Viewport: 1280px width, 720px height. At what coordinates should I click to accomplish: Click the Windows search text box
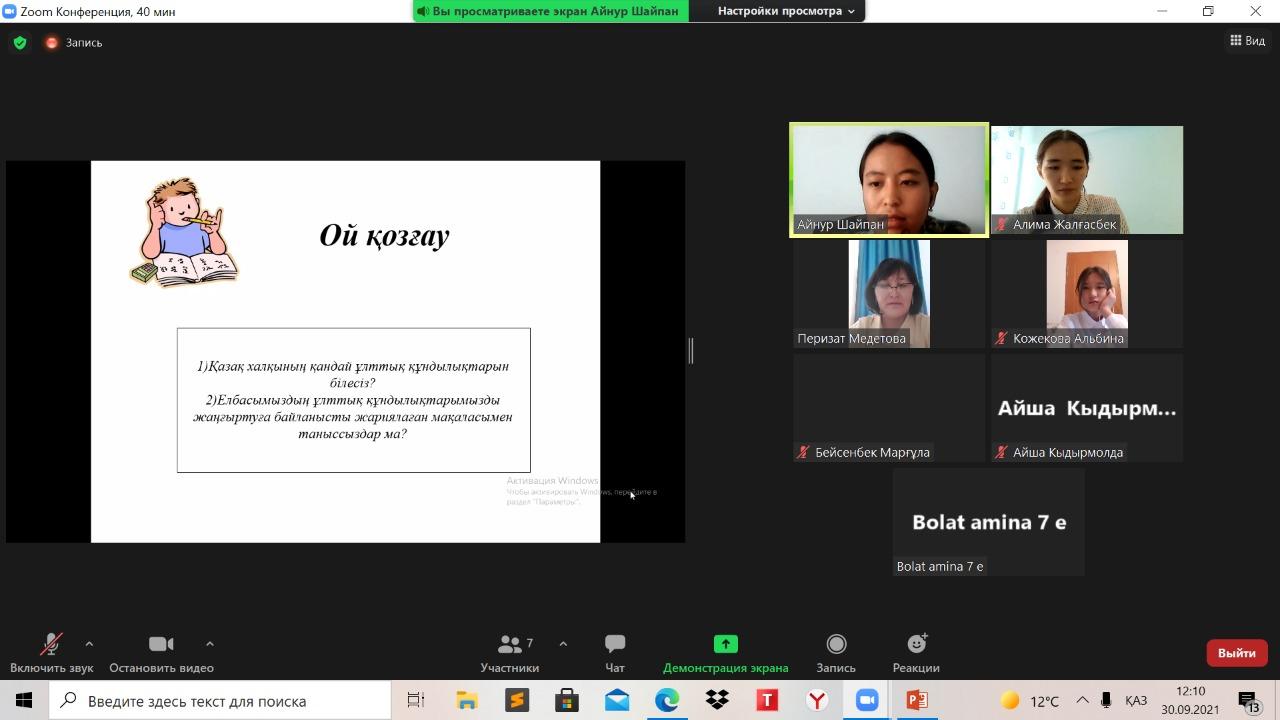(230, 701)
